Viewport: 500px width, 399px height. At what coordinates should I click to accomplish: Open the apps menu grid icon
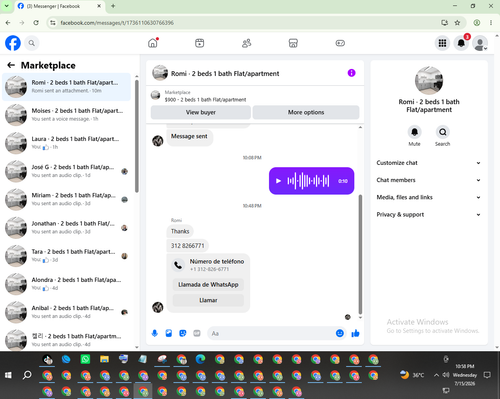click(442, 43)
